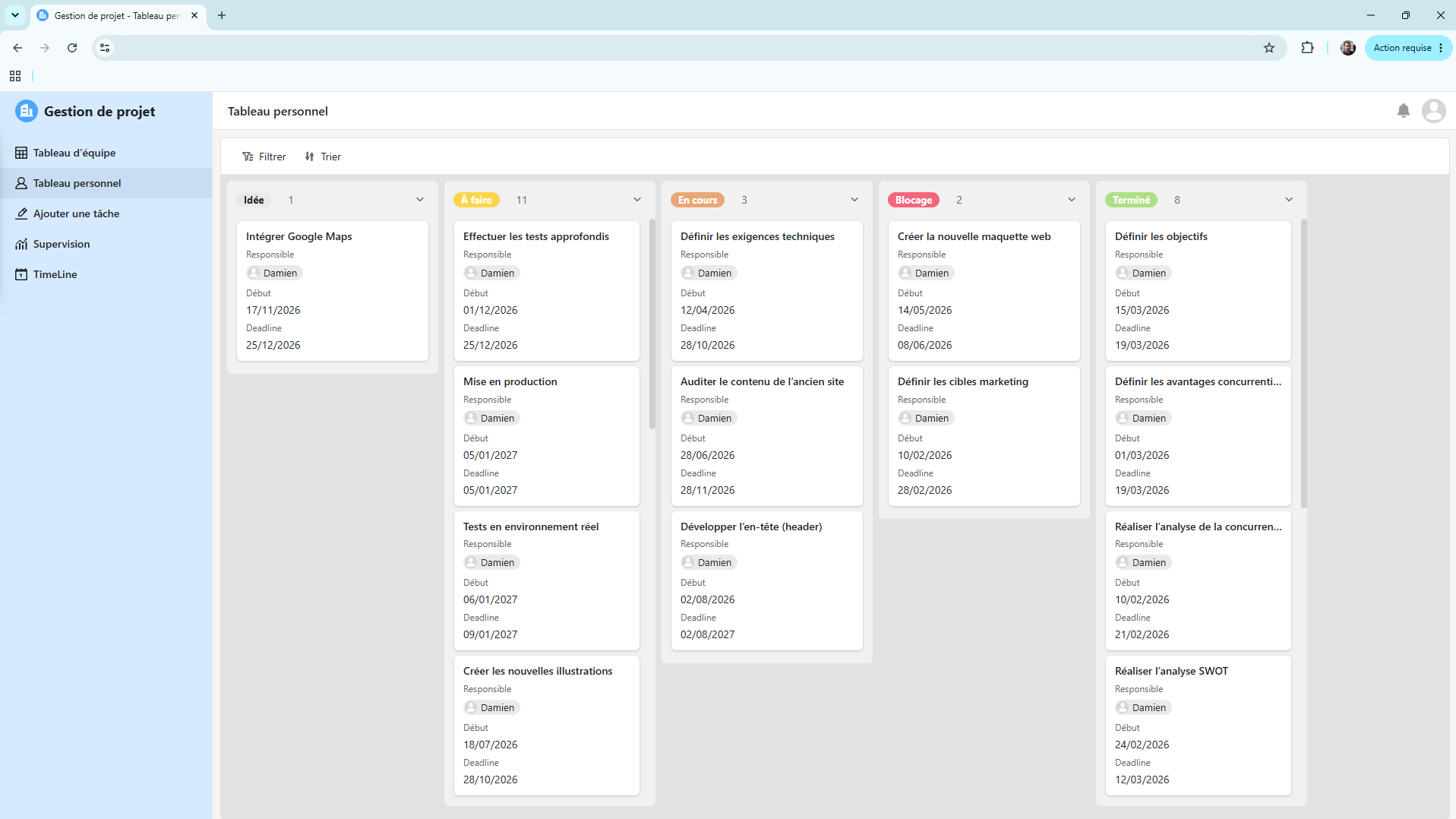Open the notifications bell

1404,111
